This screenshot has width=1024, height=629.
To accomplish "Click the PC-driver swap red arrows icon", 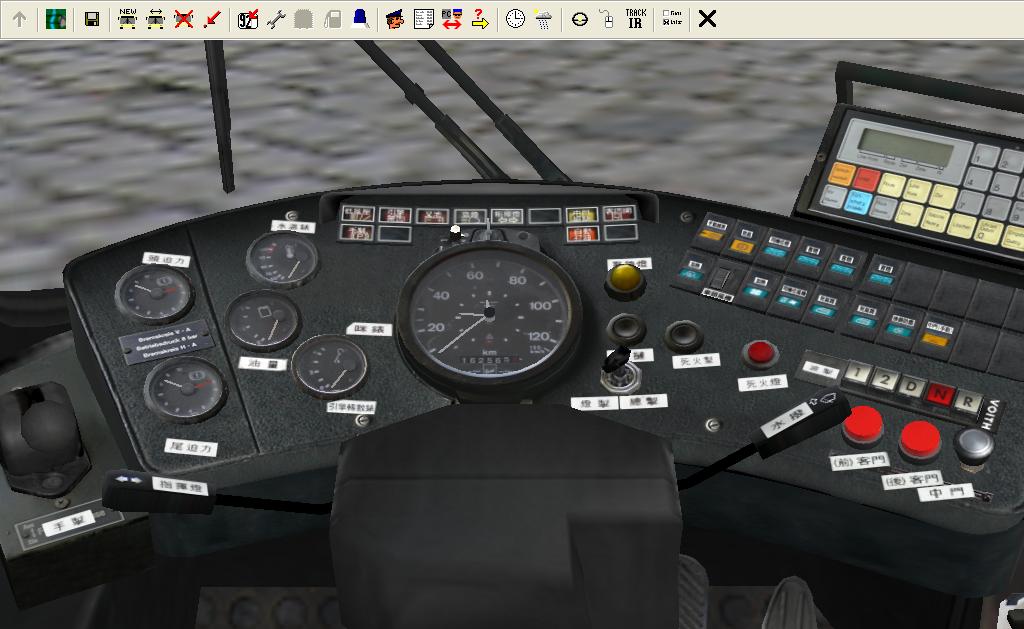I will (451, 19).
